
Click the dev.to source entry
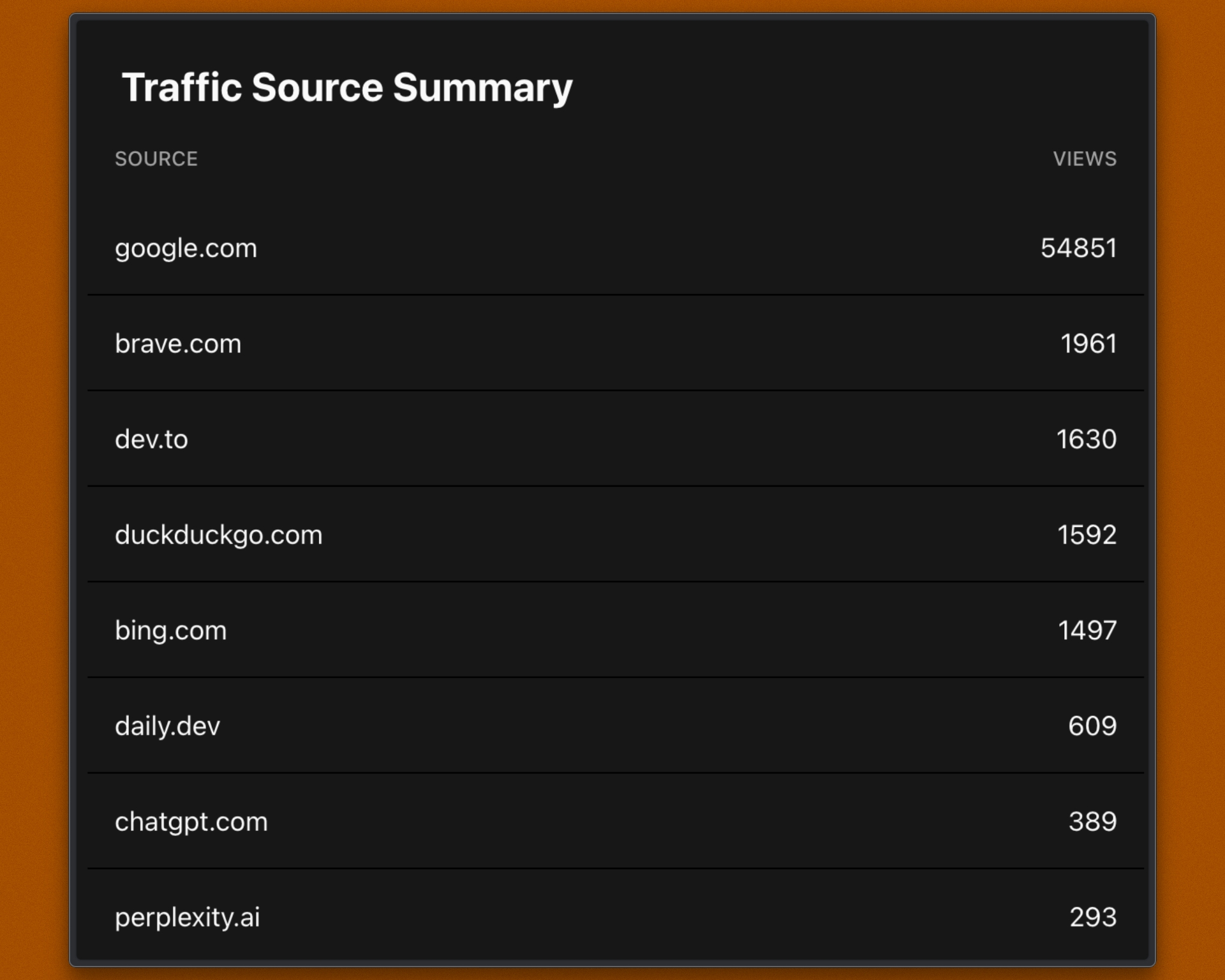pyautogui.click(x=151, y=439)
